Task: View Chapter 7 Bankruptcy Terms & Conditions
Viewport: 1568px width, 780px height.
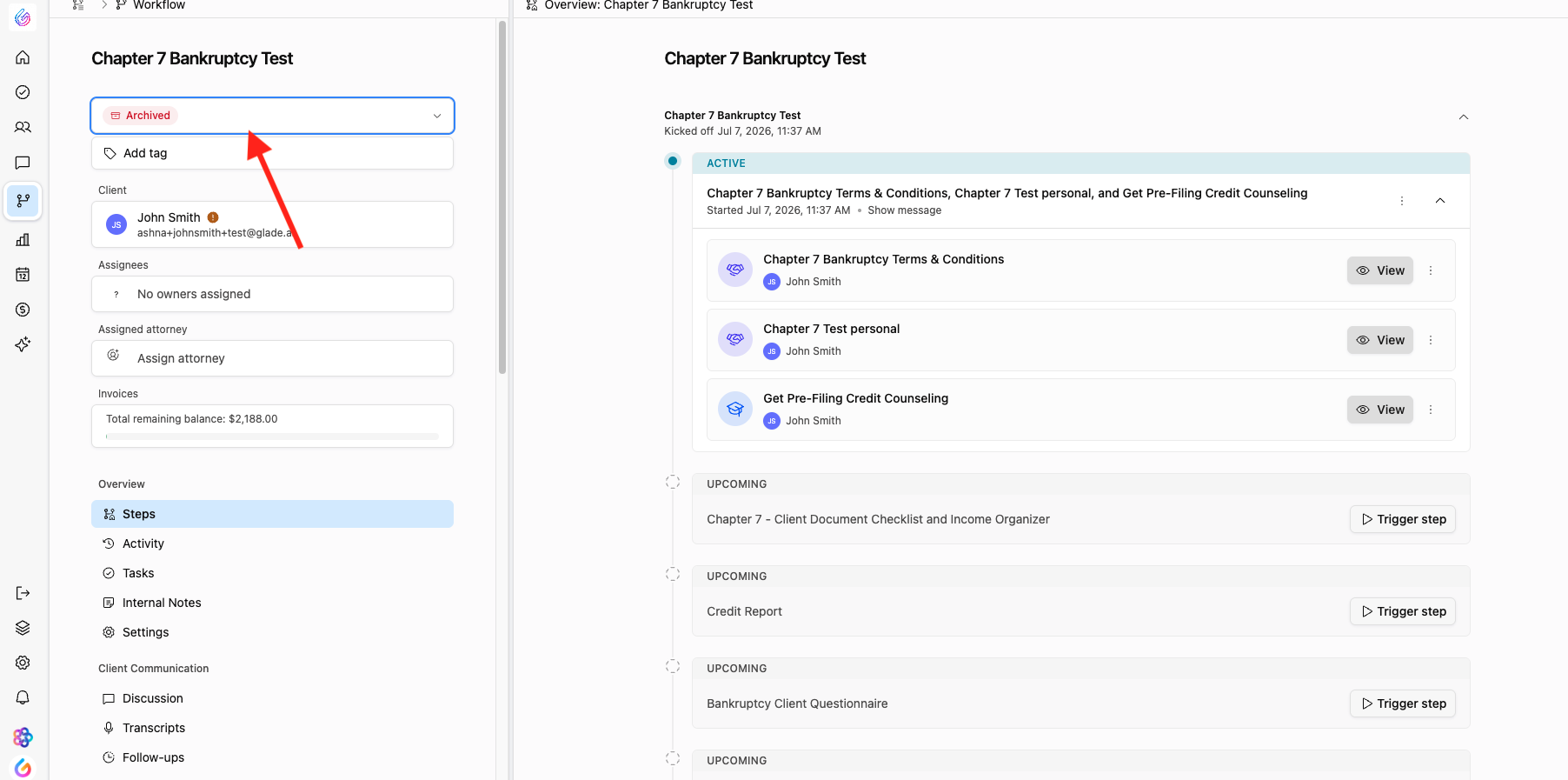Action: pos(1380,270)
